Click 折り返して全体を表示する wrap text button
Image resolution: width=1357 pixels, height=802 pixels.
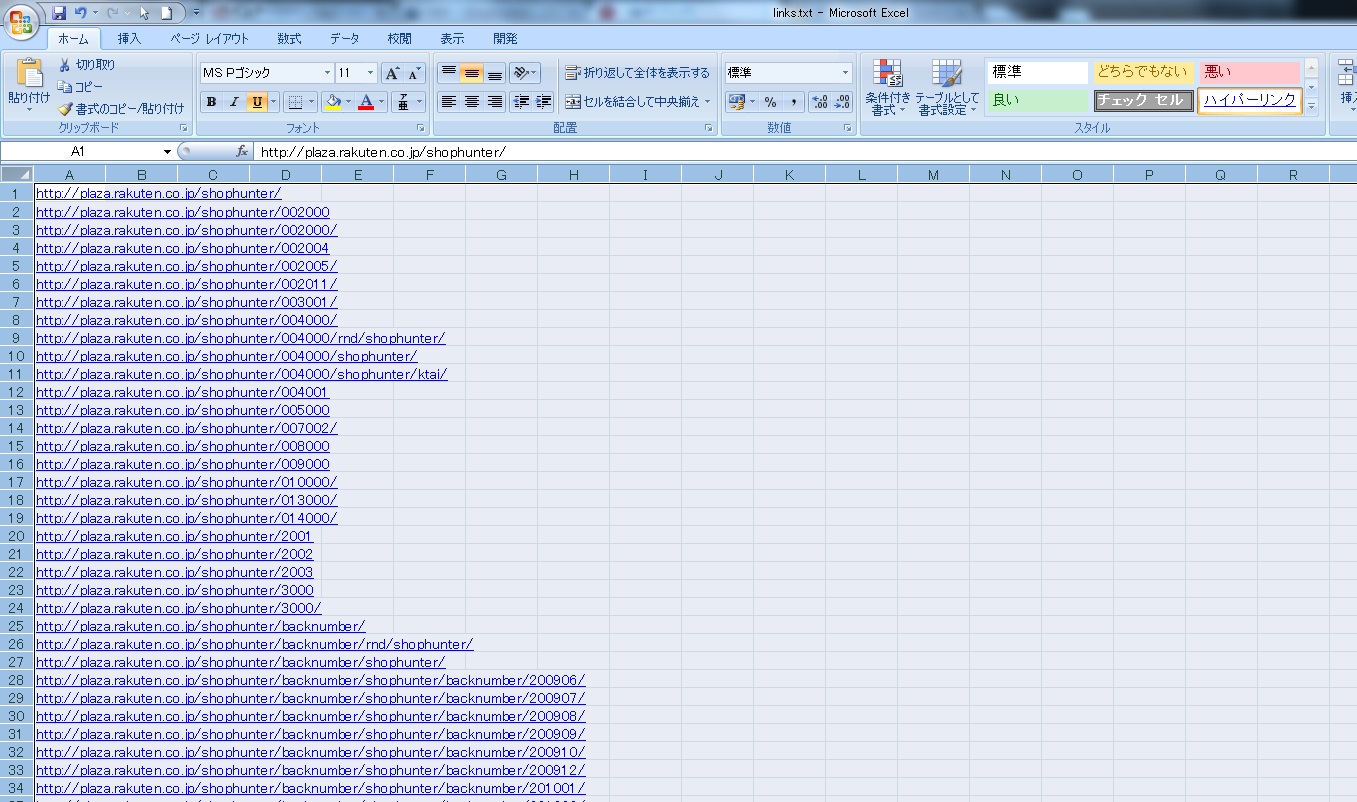[x=637, y=73]
